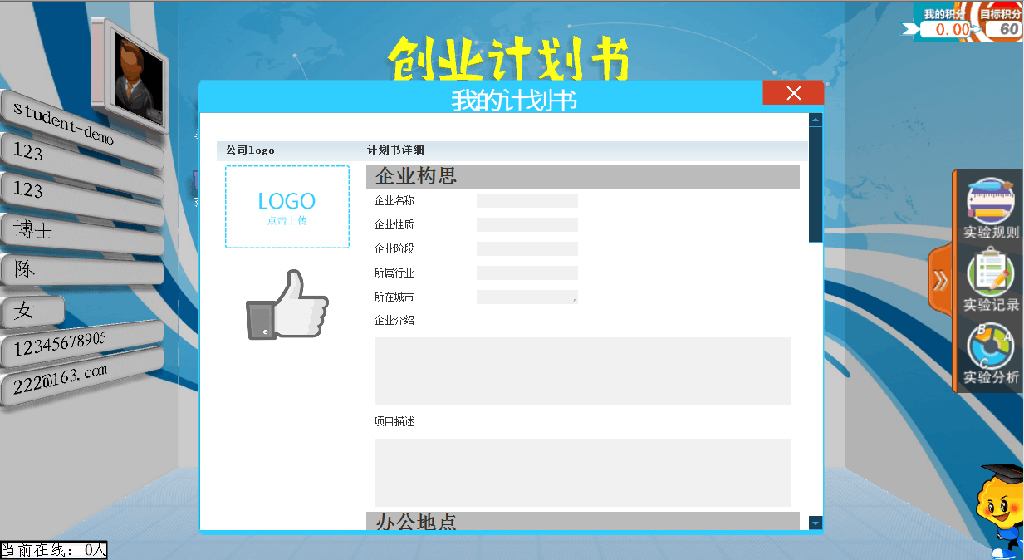Click inside the 项目描述 text area
Screen dimensions: 1024x560
coord(582,472)
